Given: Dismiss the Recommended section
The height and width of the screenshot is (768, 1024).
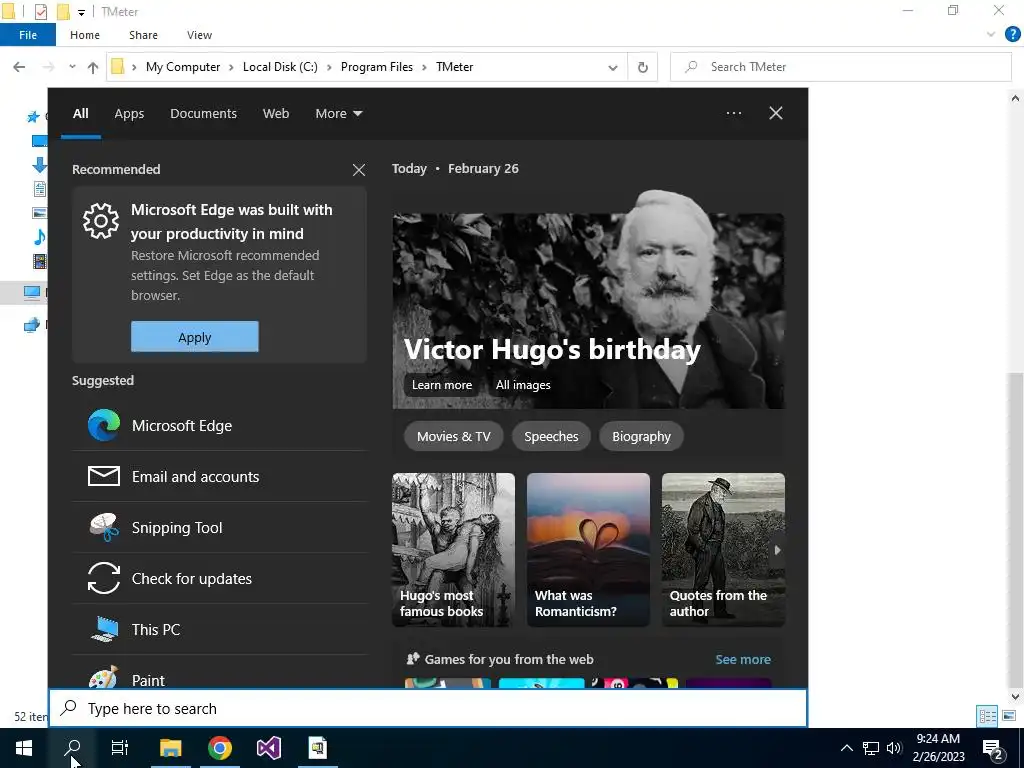Looking at the screenshot, I should coord(359,170).
